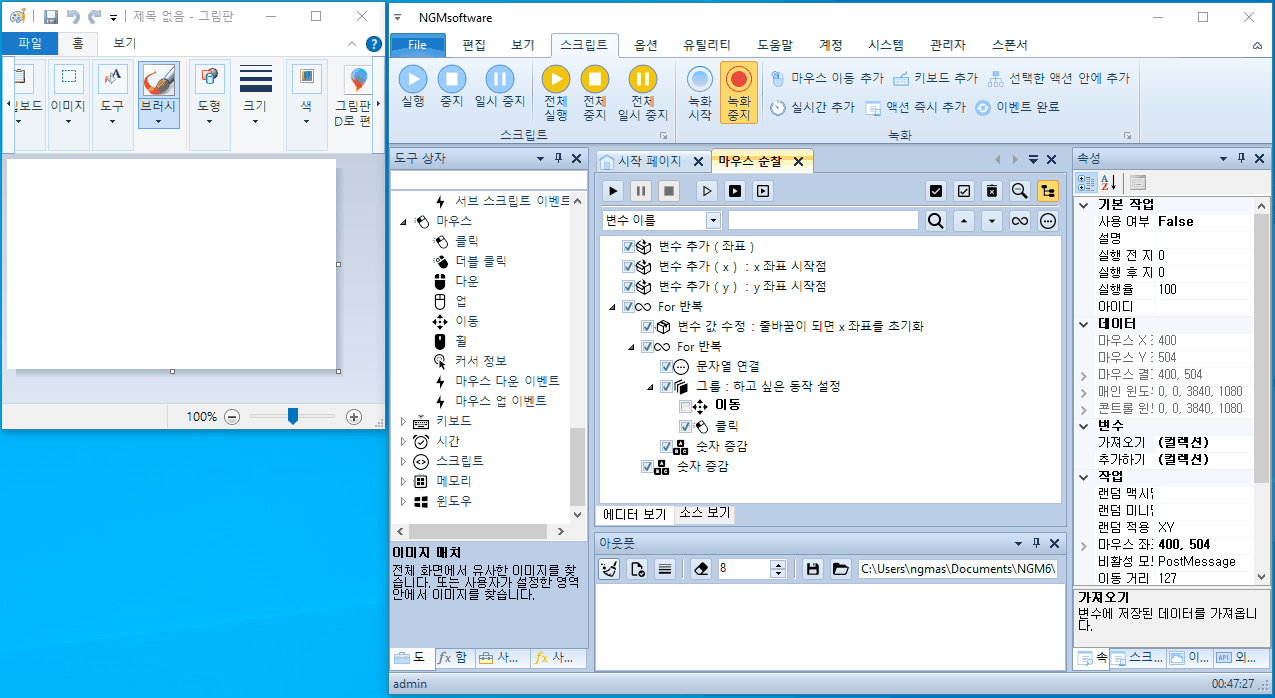Check the 이동 action checkbox in script
The image size is (1275, 698).
click(685, 406)
